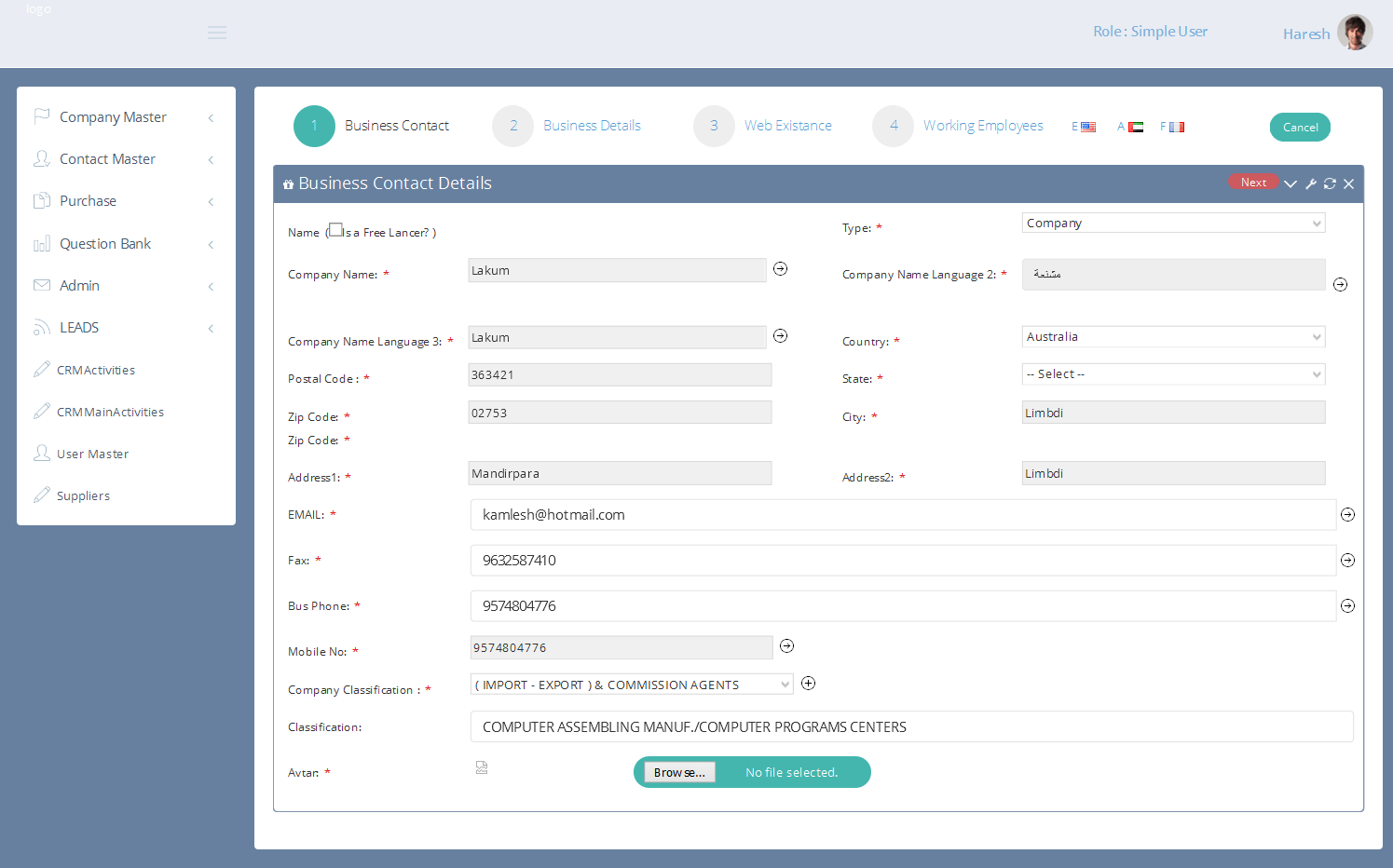Image resolution: width=1393 pixels, height=868 pixels.
Task: Click the Cancel button
Action: tap(1300, 128)
